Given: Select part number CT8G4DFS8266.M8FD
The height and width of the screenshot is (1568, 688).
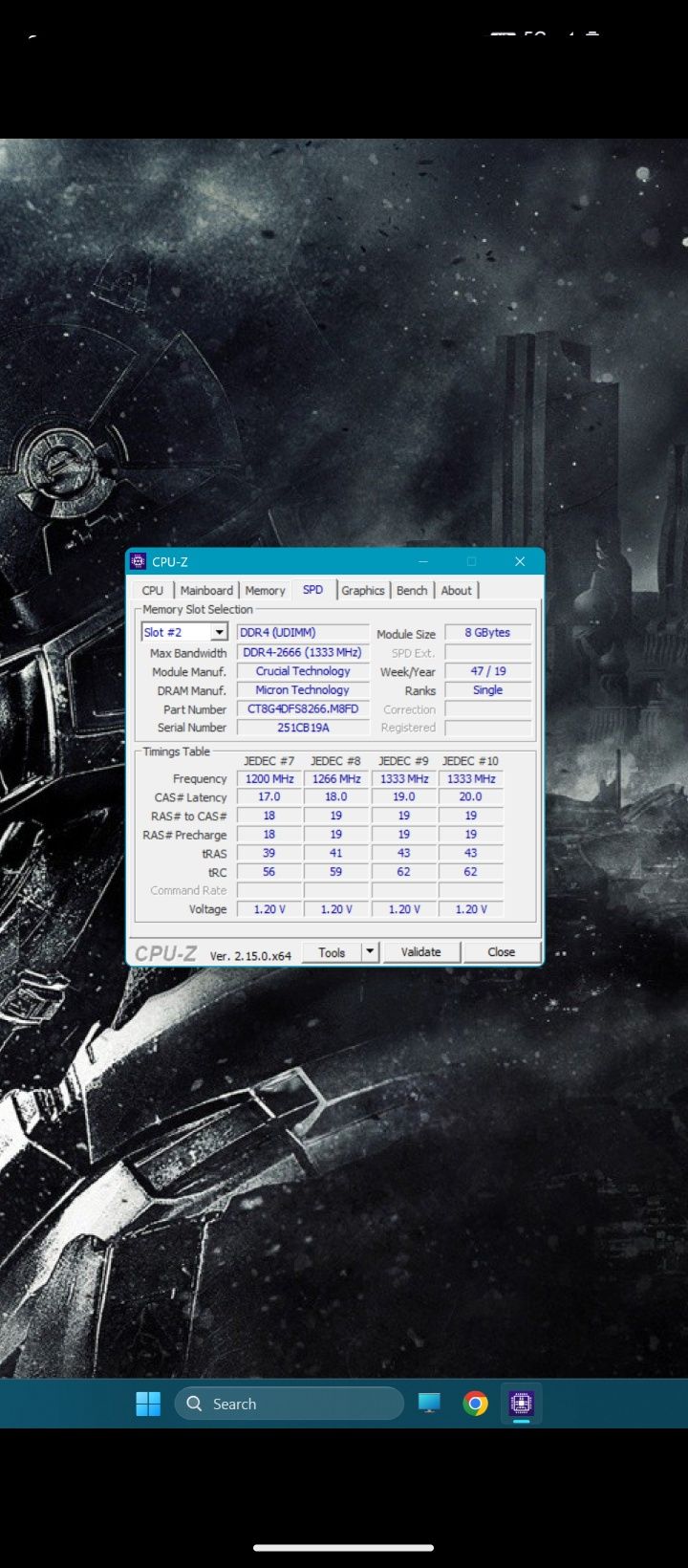Looking at the screenshot, I should [303, 708].
